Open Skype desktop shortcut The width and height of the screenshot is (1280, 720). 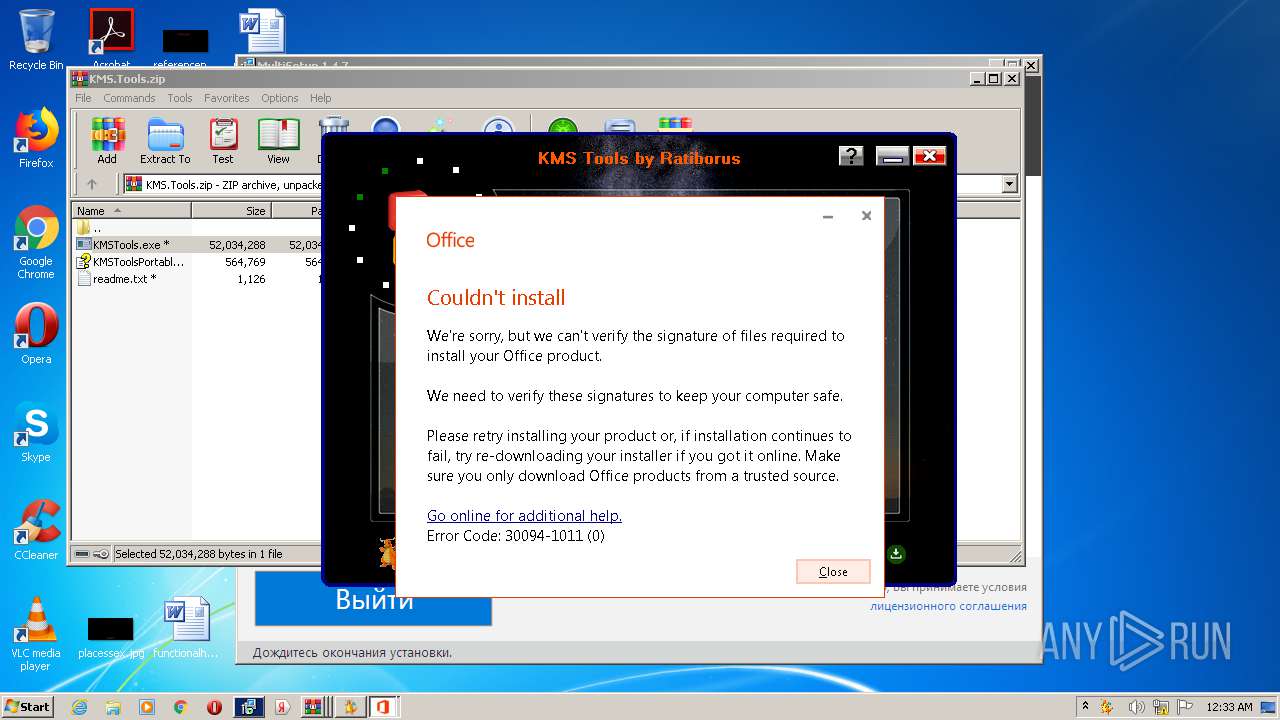click(36, 432)
